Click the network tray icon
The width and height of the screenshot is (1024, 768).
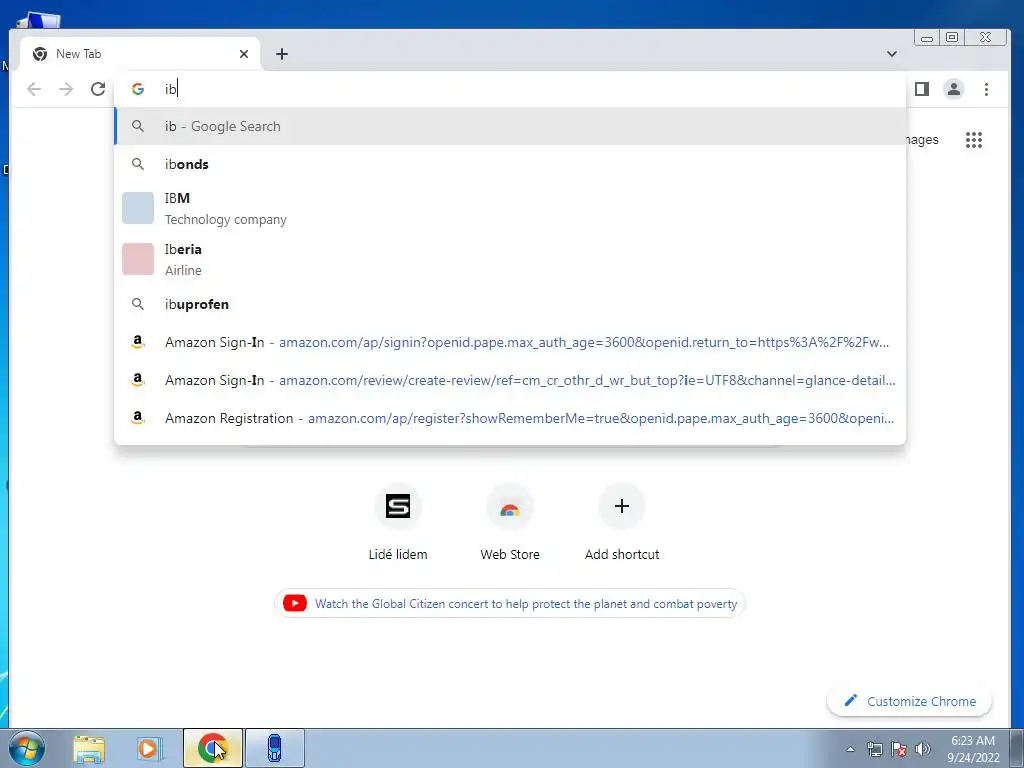874,749
